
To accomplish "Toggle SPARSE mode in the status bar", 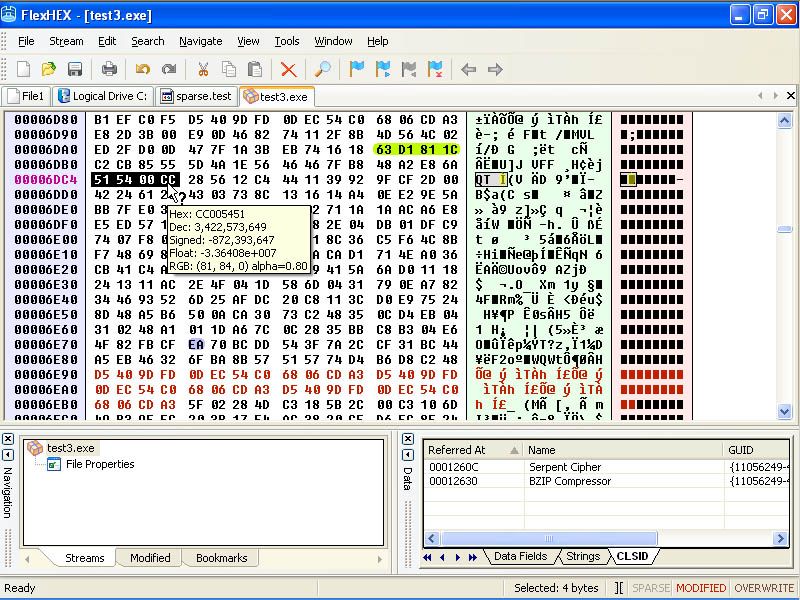I will click(651, 588).
